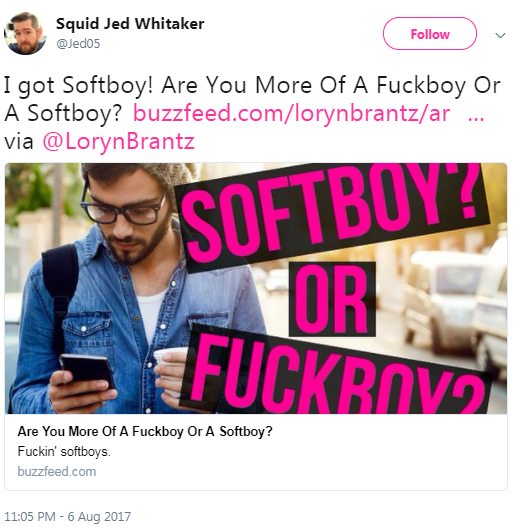
Task: Open the Squid Jed Whitaker display name
Action: pos(130,24)
